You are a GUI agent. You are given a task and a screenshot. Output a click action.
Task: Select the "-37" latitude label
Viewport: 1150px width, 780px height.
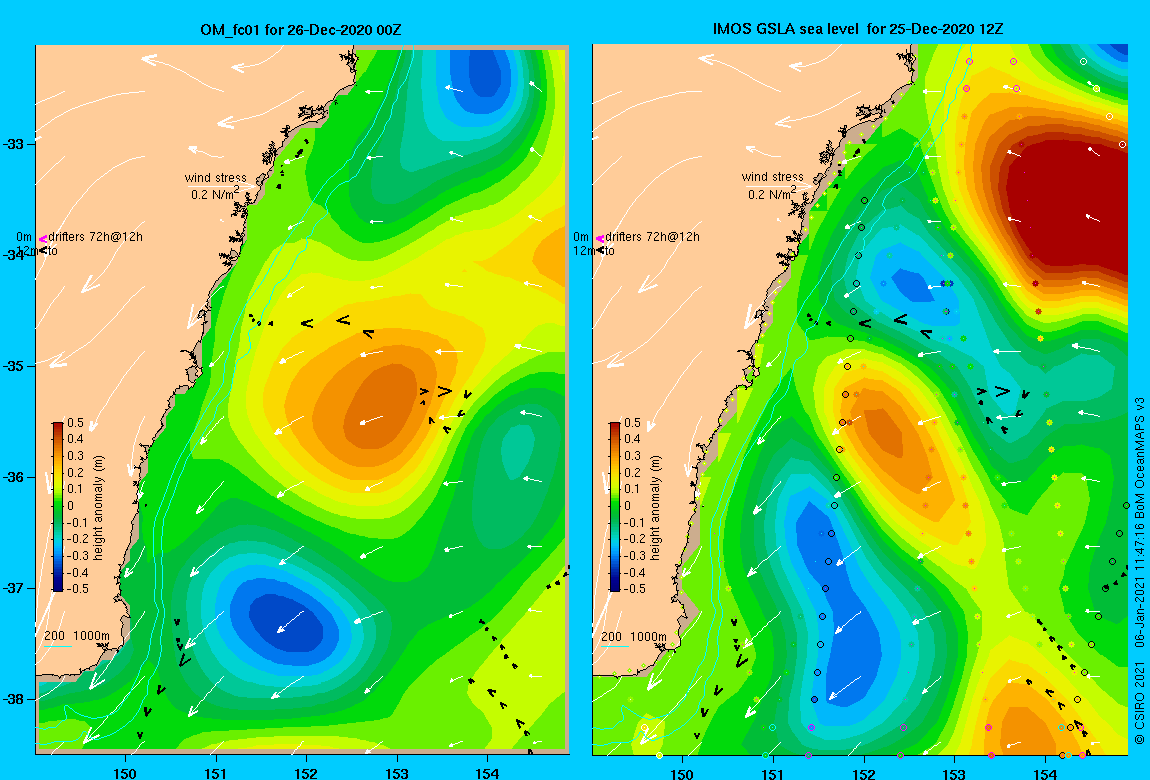15,588
